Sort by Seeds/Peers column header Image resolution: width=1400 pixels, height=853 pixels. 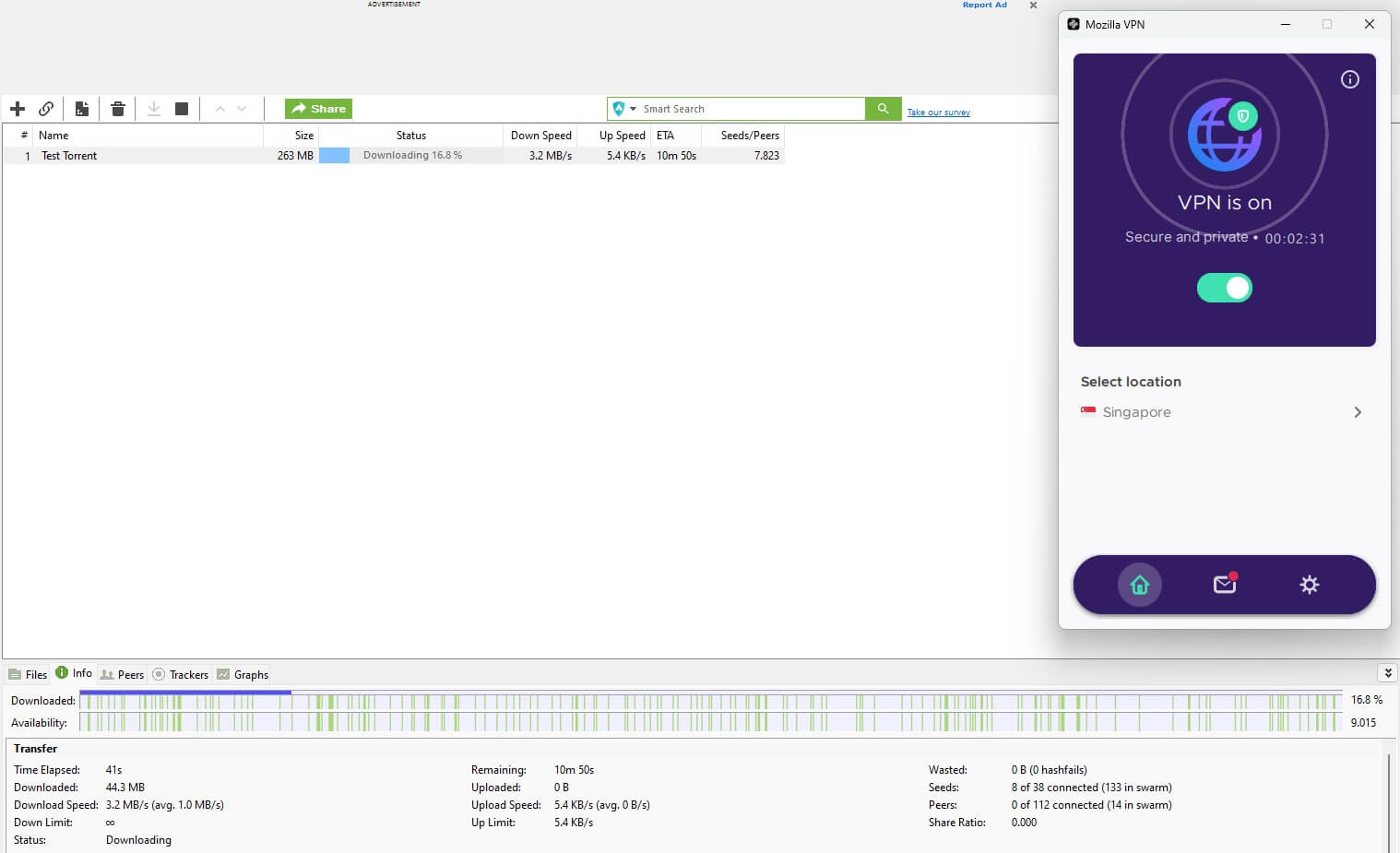(x=743, y=136)
